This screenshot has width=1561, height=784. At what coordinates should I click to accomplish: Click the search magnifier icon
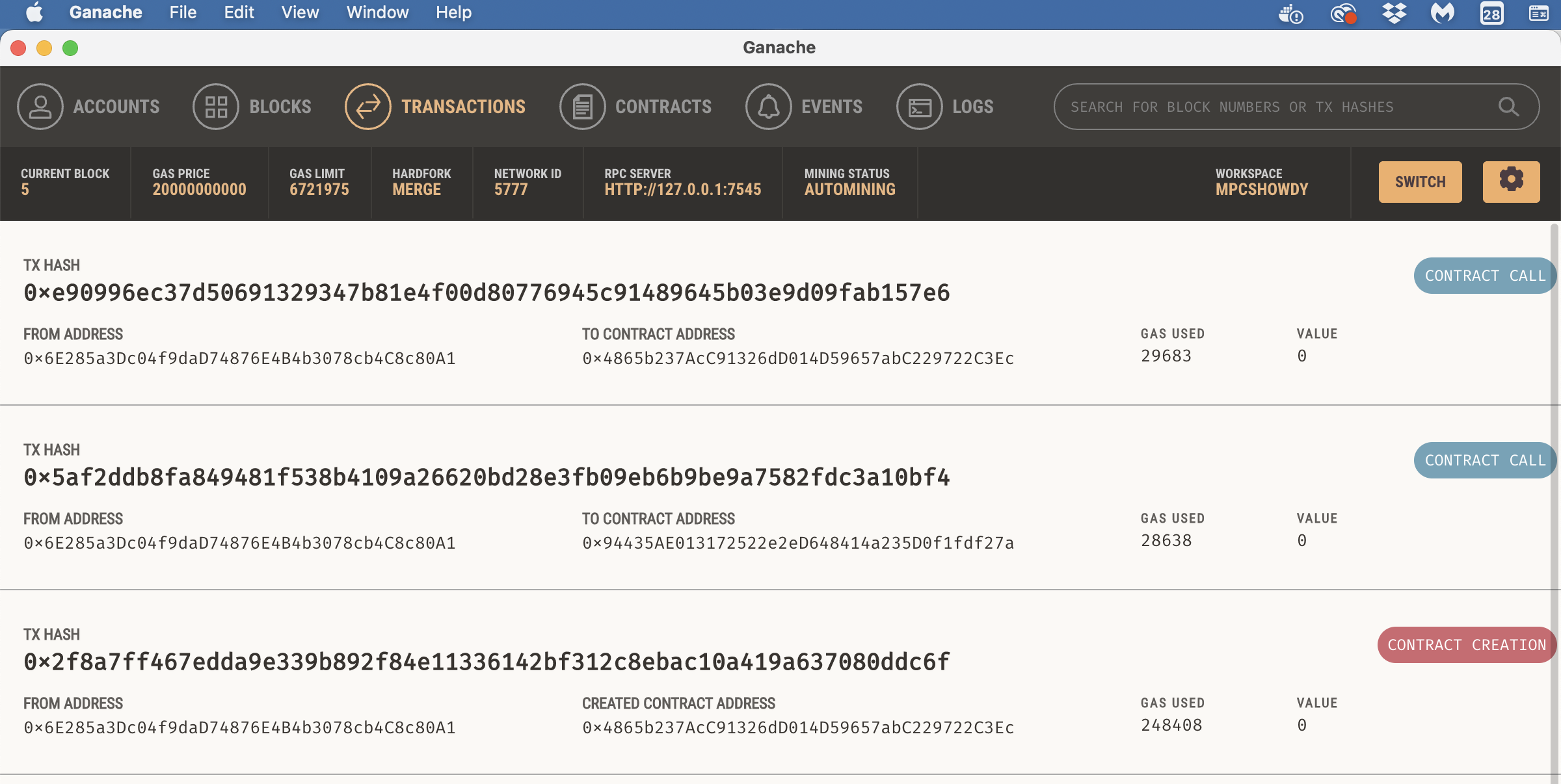1508,107
